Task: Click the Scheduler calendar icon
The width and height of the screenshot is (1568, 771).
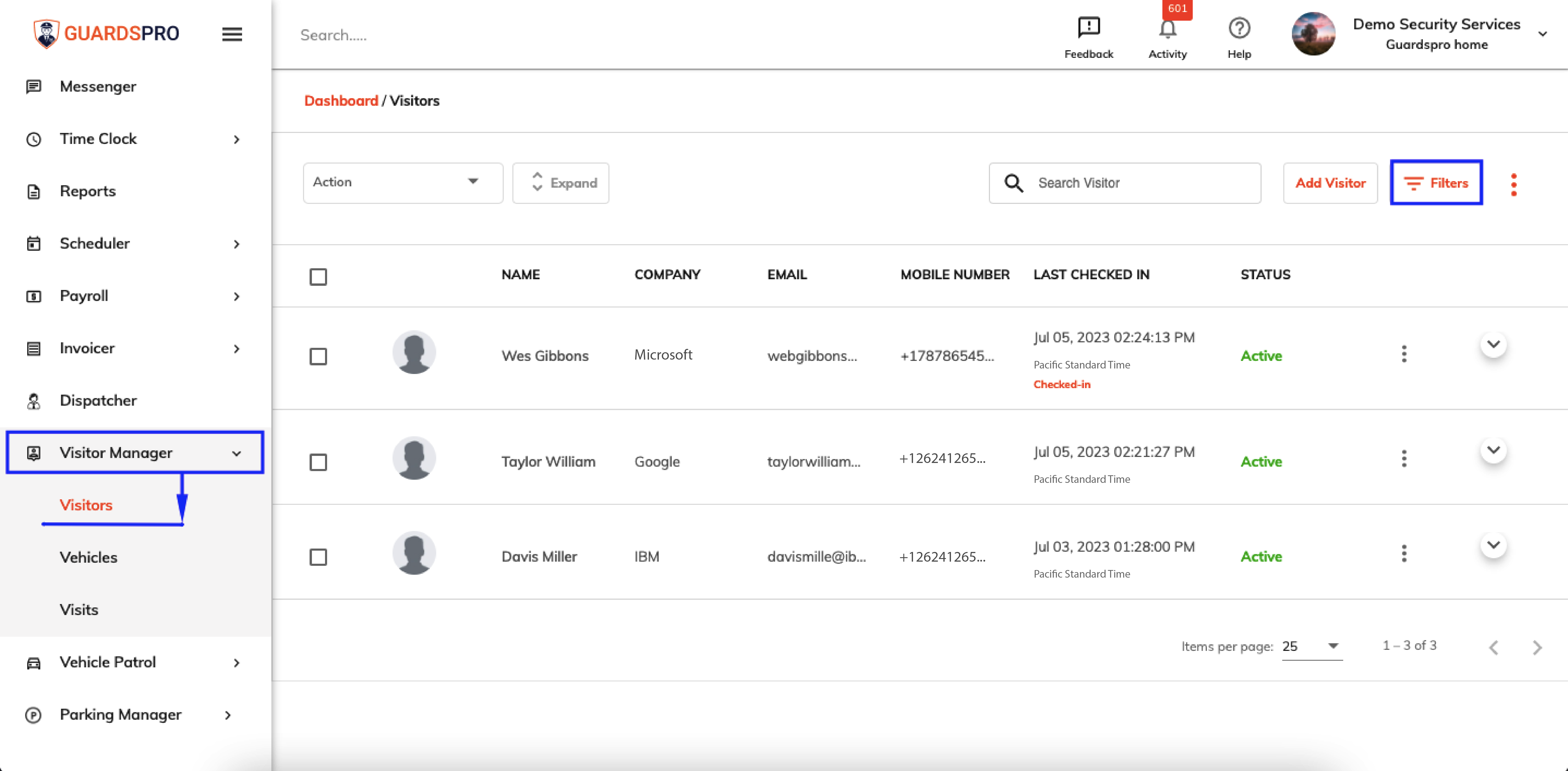Action: point(33,243)
